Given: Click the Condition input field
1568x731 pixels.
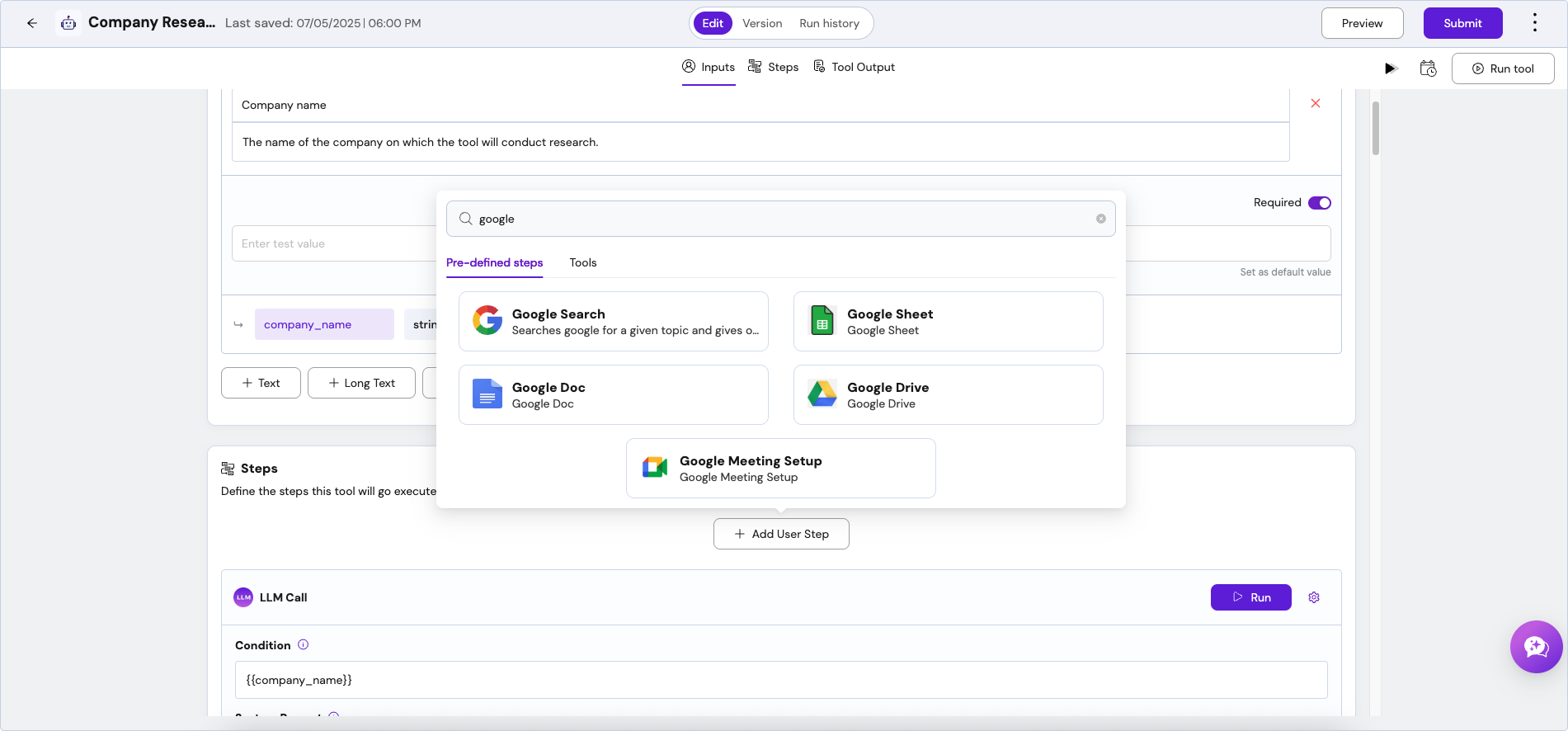Looking at the screenshot, I should [781, 680].
